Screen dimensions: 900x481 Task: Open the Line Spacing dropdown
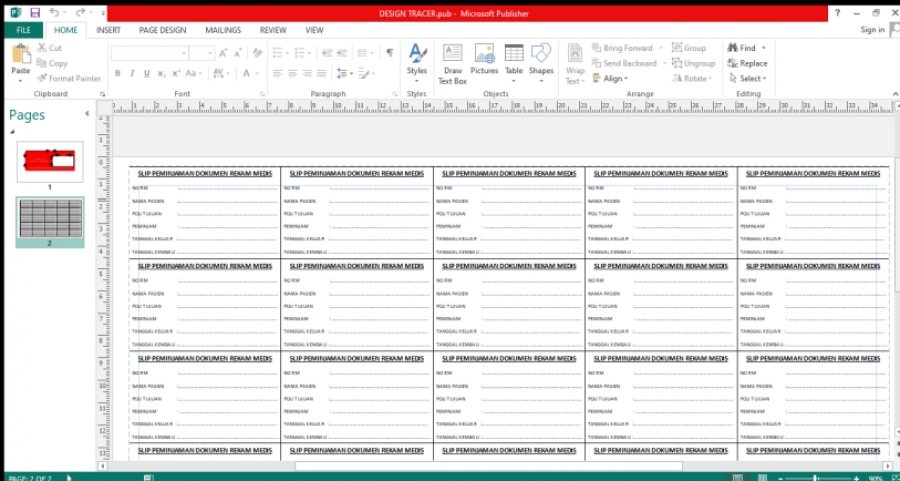click(x=343, y=73)
